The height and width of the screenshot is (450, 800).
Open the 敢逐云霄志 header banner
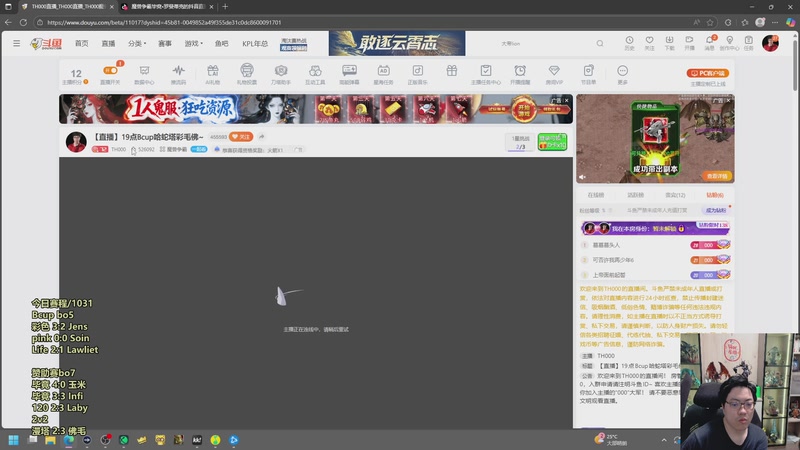pos(397,43)
